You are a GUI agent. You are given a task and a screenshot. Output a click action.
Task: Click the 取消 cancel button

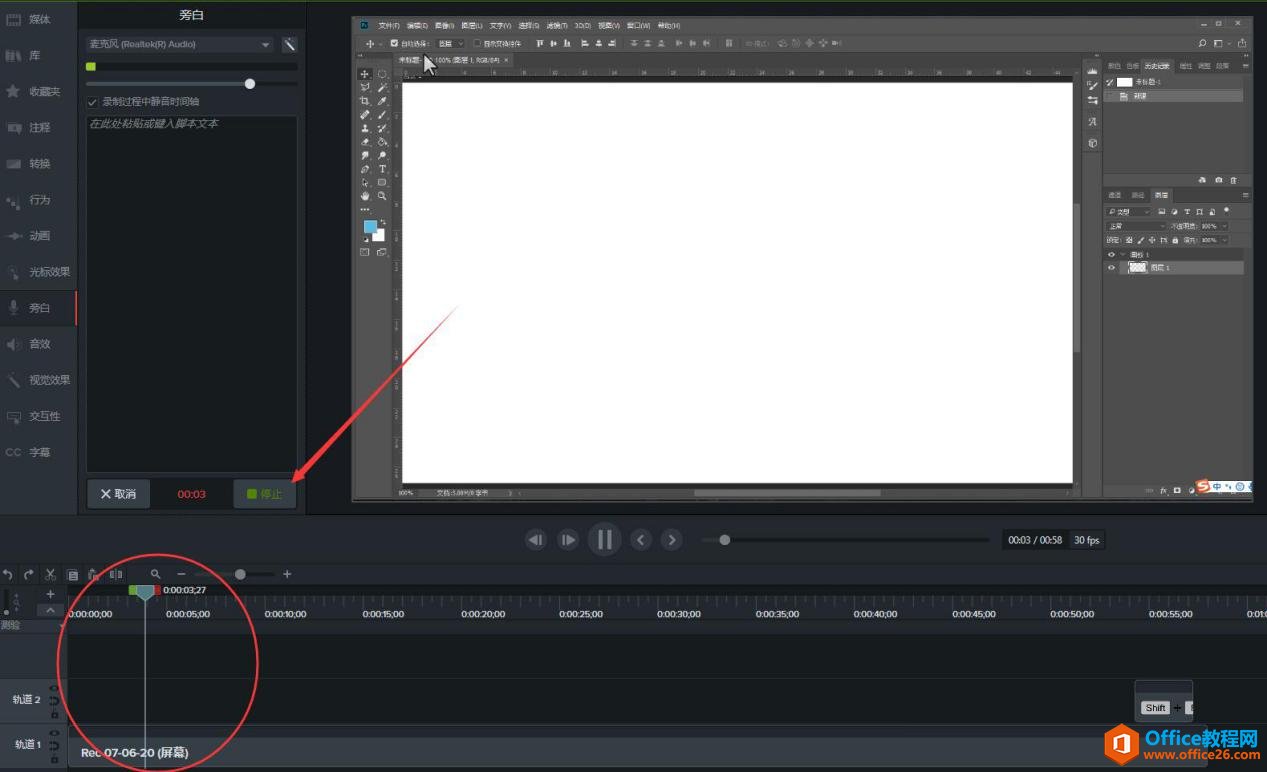(118, 494)
